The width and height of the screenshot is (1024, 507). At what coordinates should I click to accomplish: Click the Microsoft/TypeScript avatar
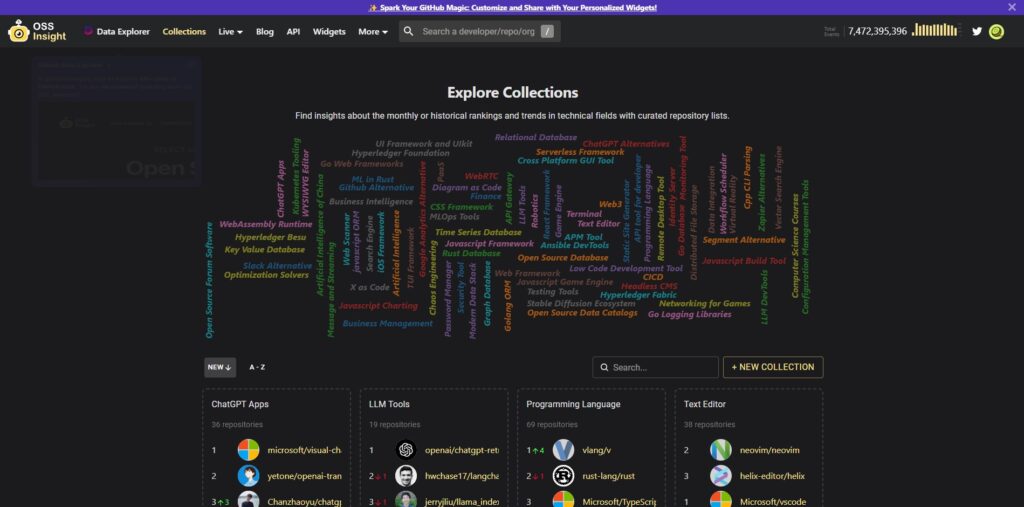564,500
